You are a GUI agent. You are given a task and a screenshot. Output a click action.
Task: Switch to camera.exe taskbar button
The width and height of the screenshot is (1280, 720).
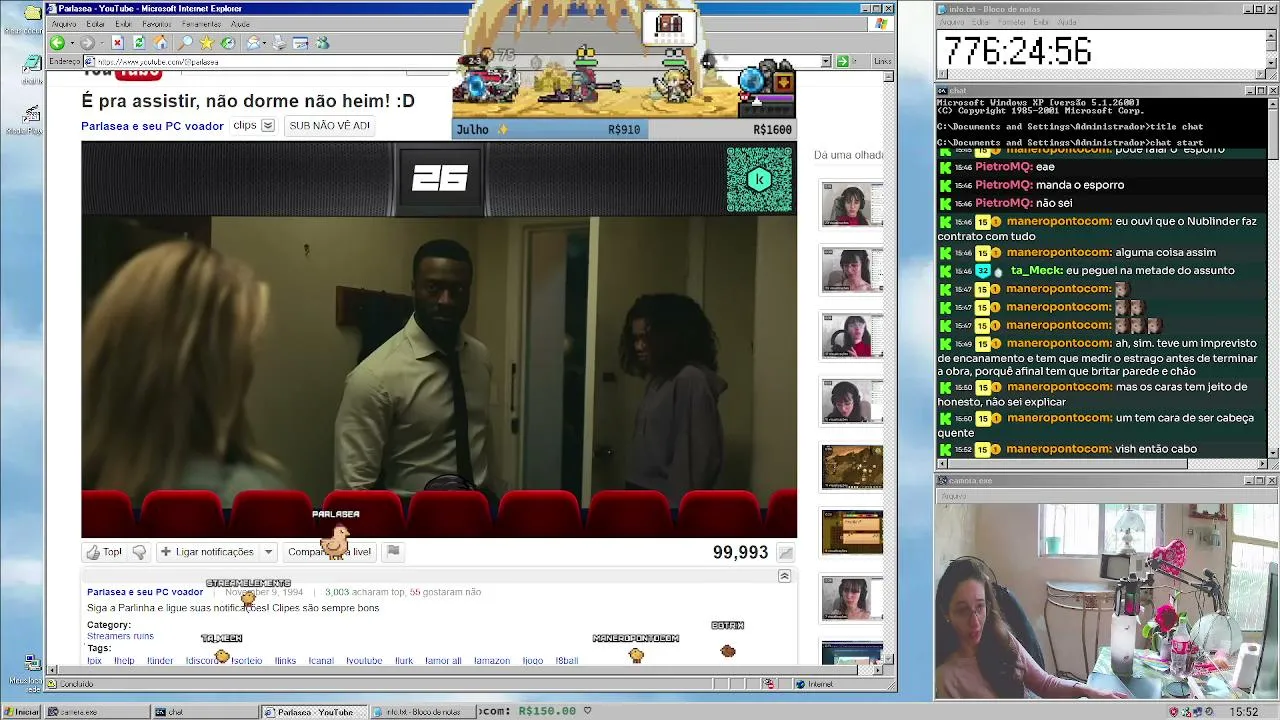(x=98, y=712)
